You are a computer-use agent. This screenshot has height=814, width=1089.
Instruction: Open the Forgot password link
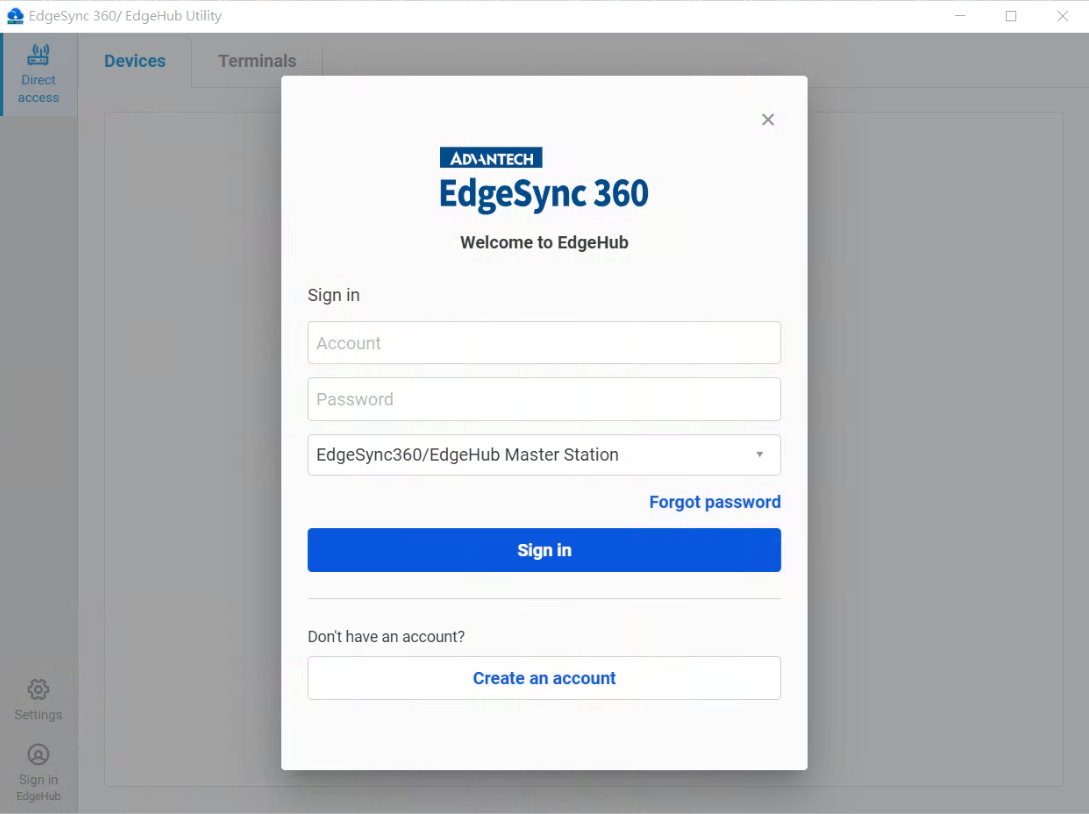point(715,502)
